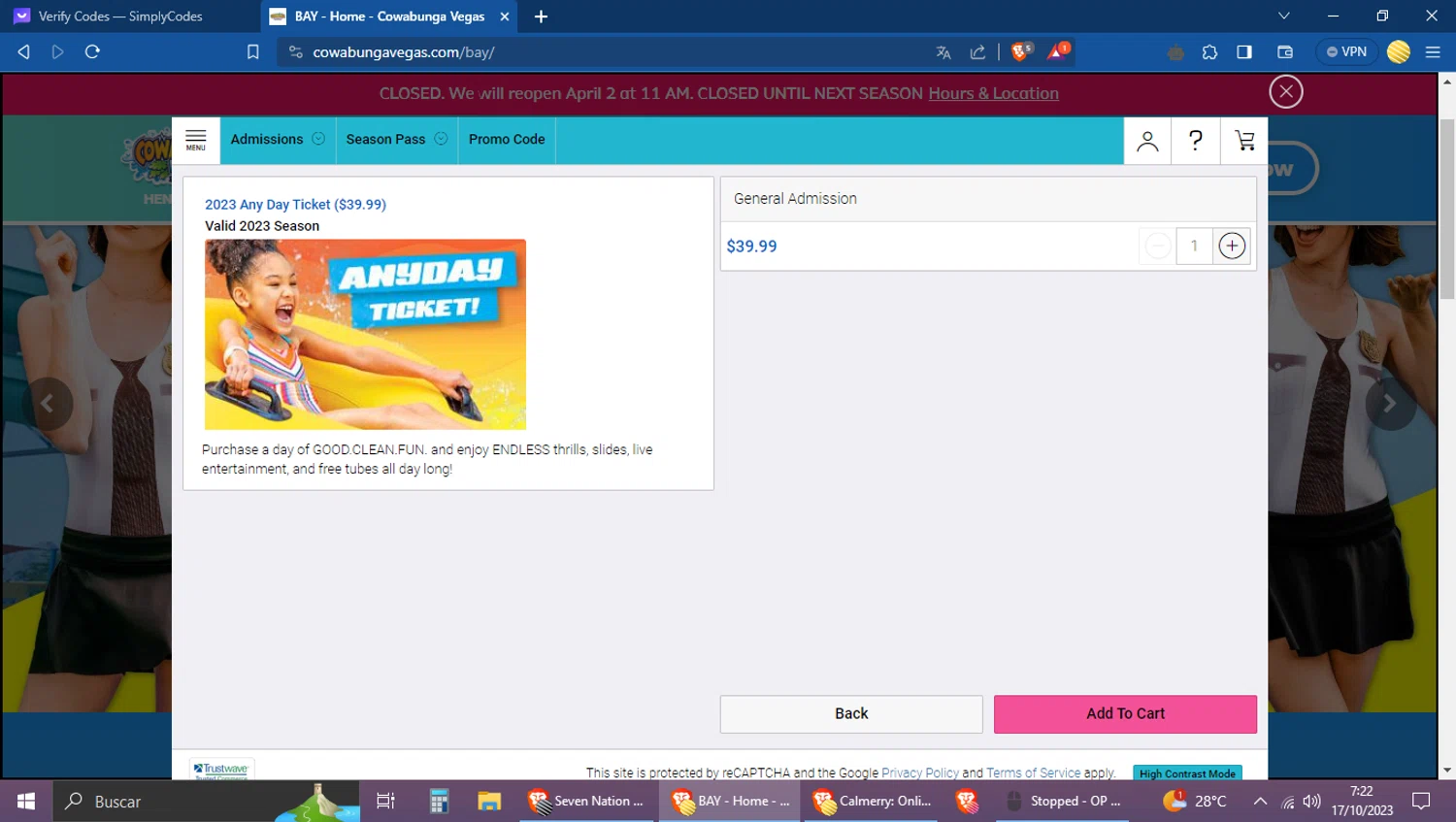Open Brave Rewards triangle icon
Image resolution: width=1456 pixels, height=822 pixels.
click(x=1058, y=51)
